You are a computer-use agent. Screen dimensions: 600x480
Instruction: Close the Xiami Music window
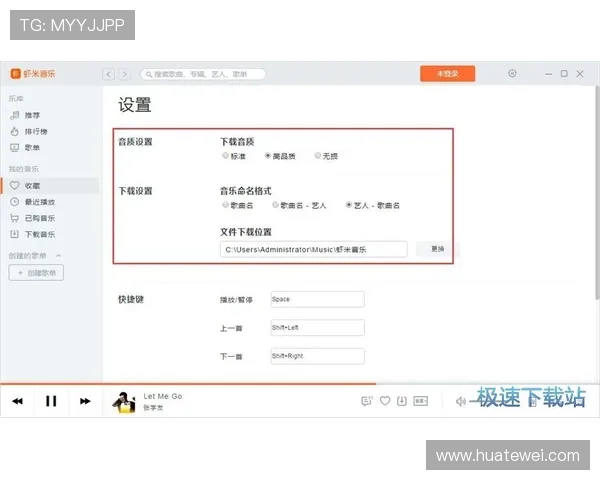pos(580,73)
